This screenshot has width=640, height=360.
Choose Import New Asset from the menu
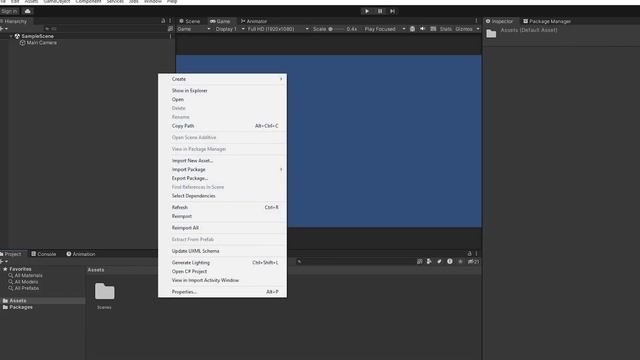pos(222,160)
